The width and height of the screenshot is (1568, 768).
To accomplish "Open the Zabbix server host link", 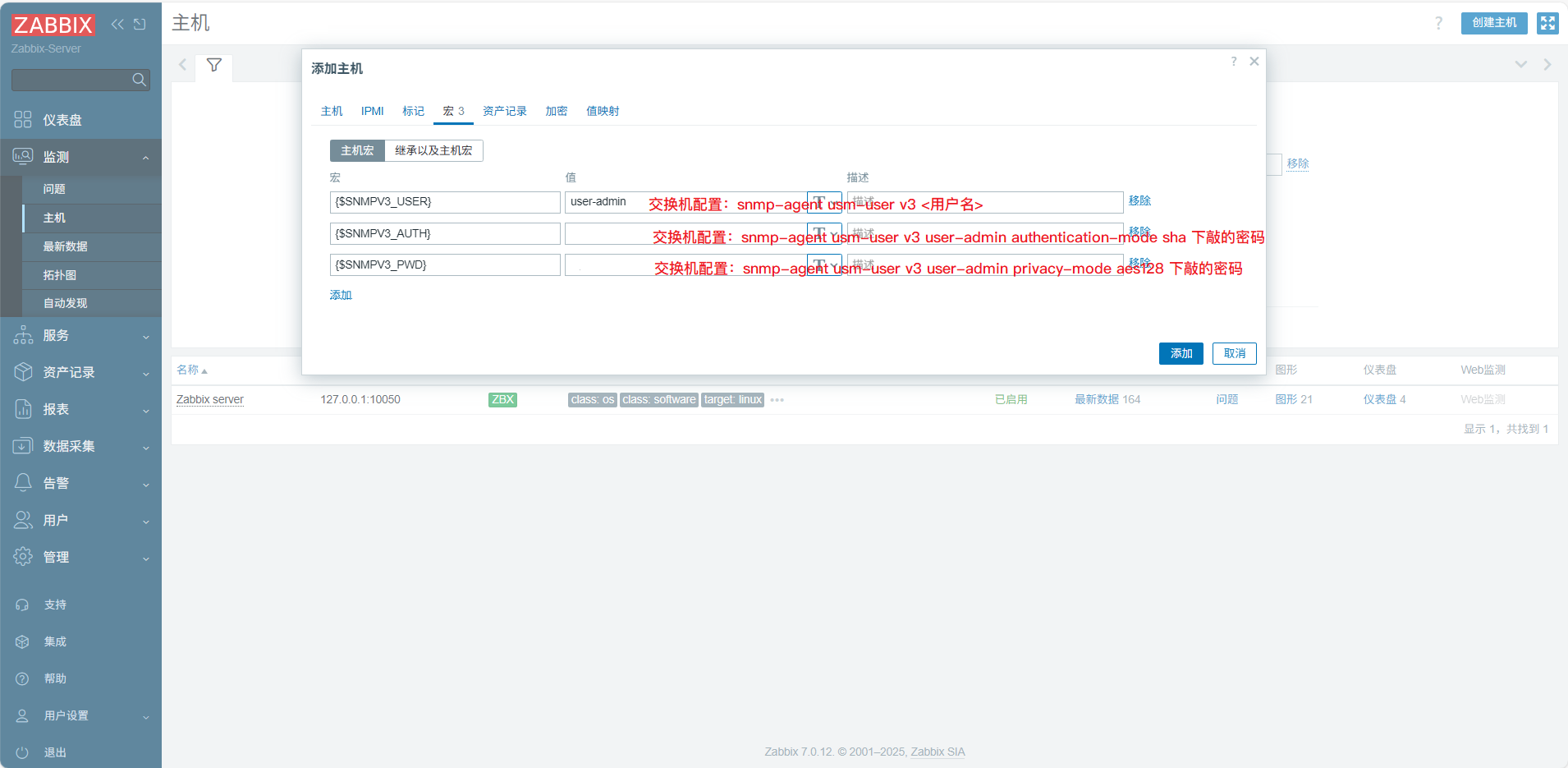I will click(210, 400).
